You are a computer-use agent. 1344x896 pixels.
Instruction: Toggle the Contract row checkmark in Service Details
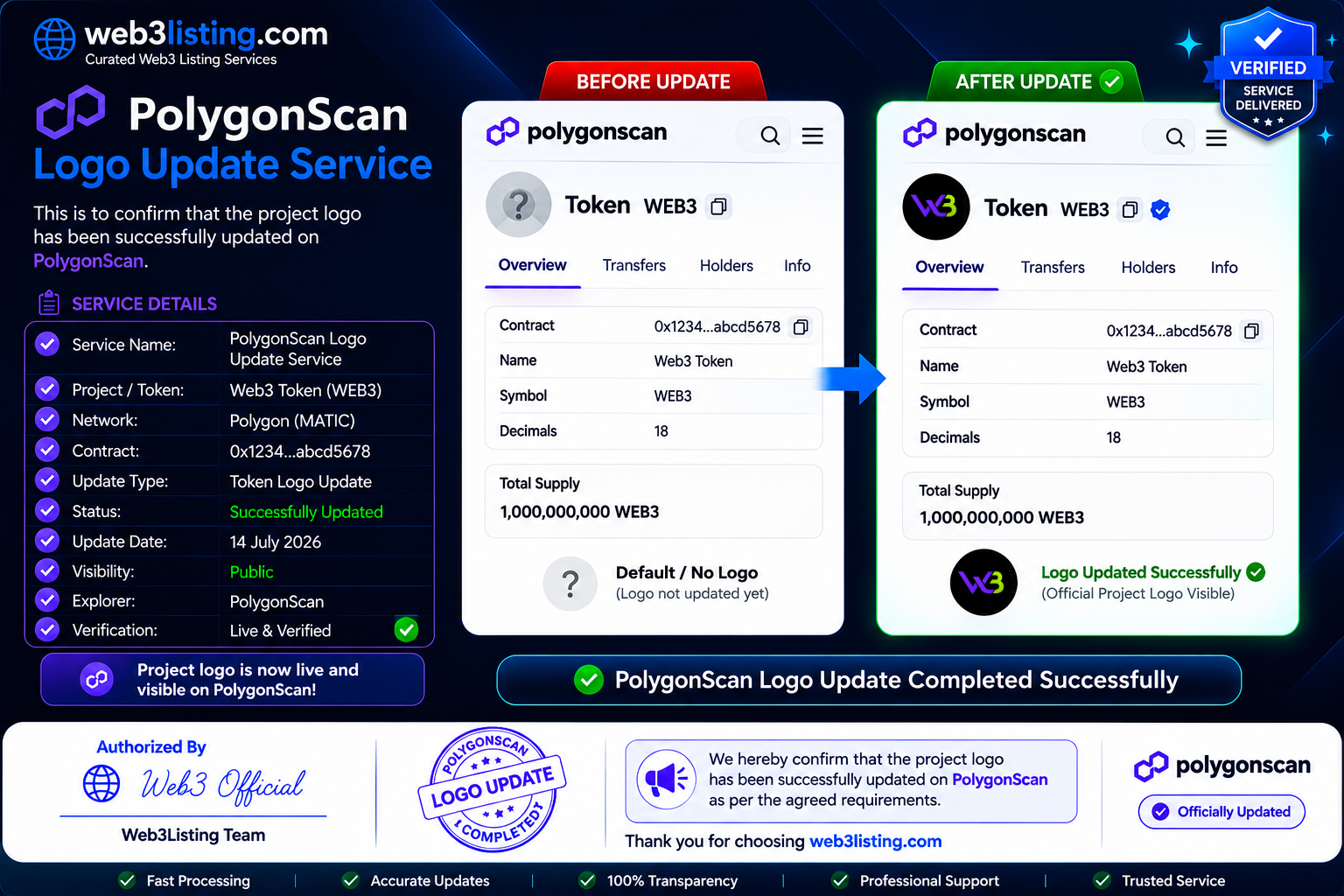tap(47, 450)
